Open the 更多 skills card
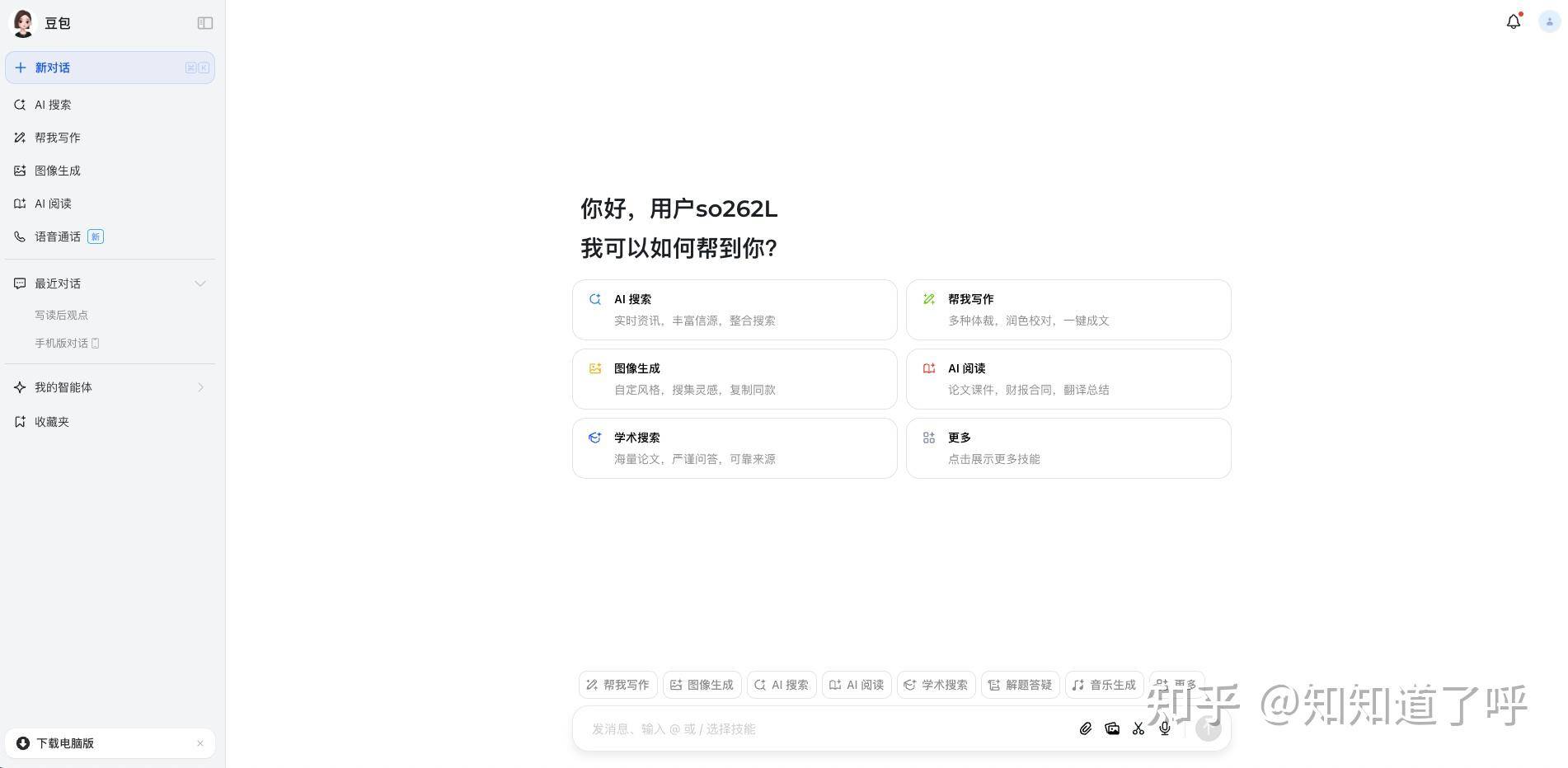 point(1068,448)
